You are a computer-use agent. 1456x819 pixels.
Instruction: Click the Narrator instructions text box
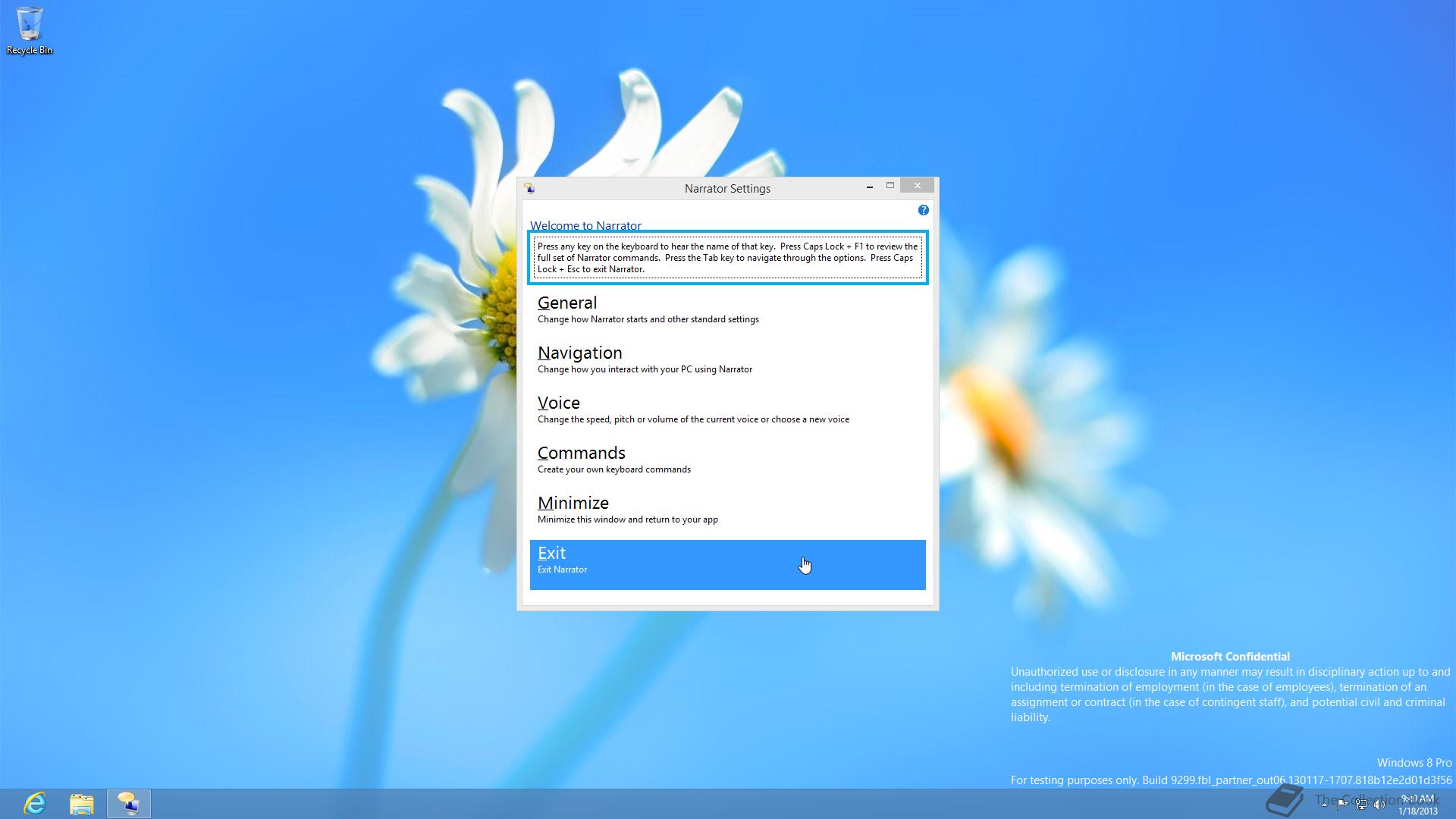[727, 258]
